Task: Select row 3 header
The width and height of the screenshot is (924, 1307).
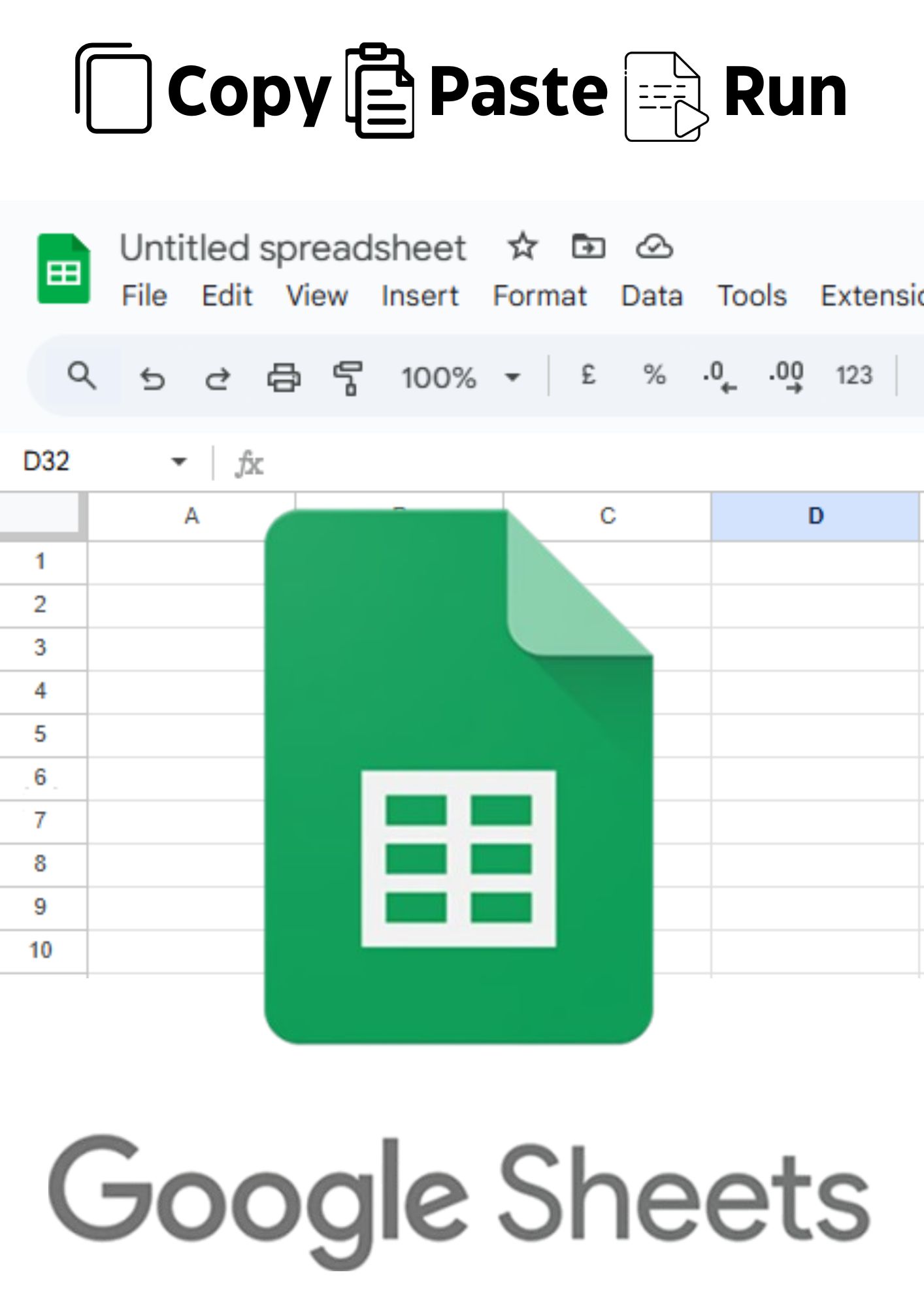Action: coord(43,648)
